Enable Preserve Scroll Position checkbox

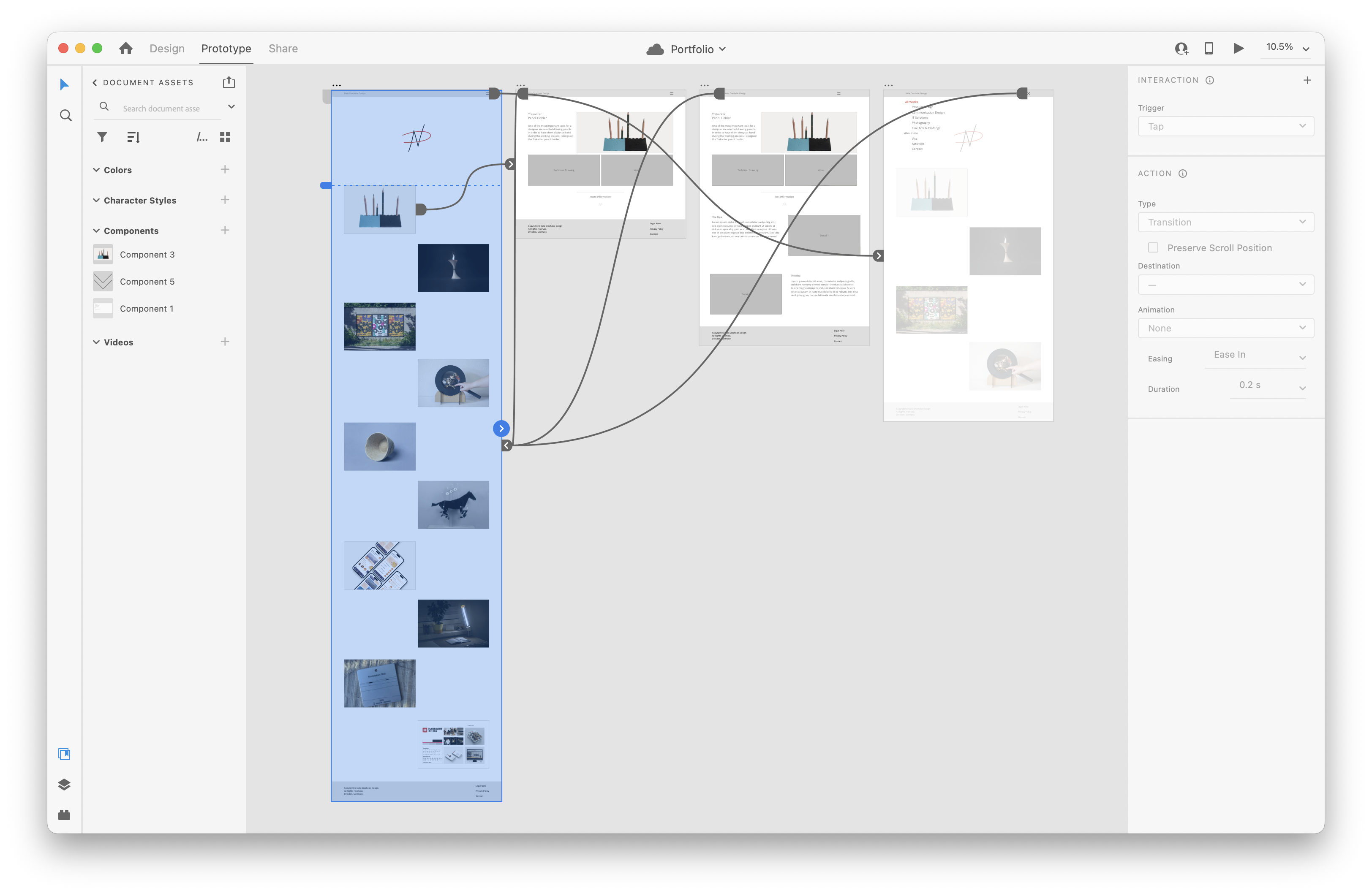pyautogui.click(x=1153, y=248)
